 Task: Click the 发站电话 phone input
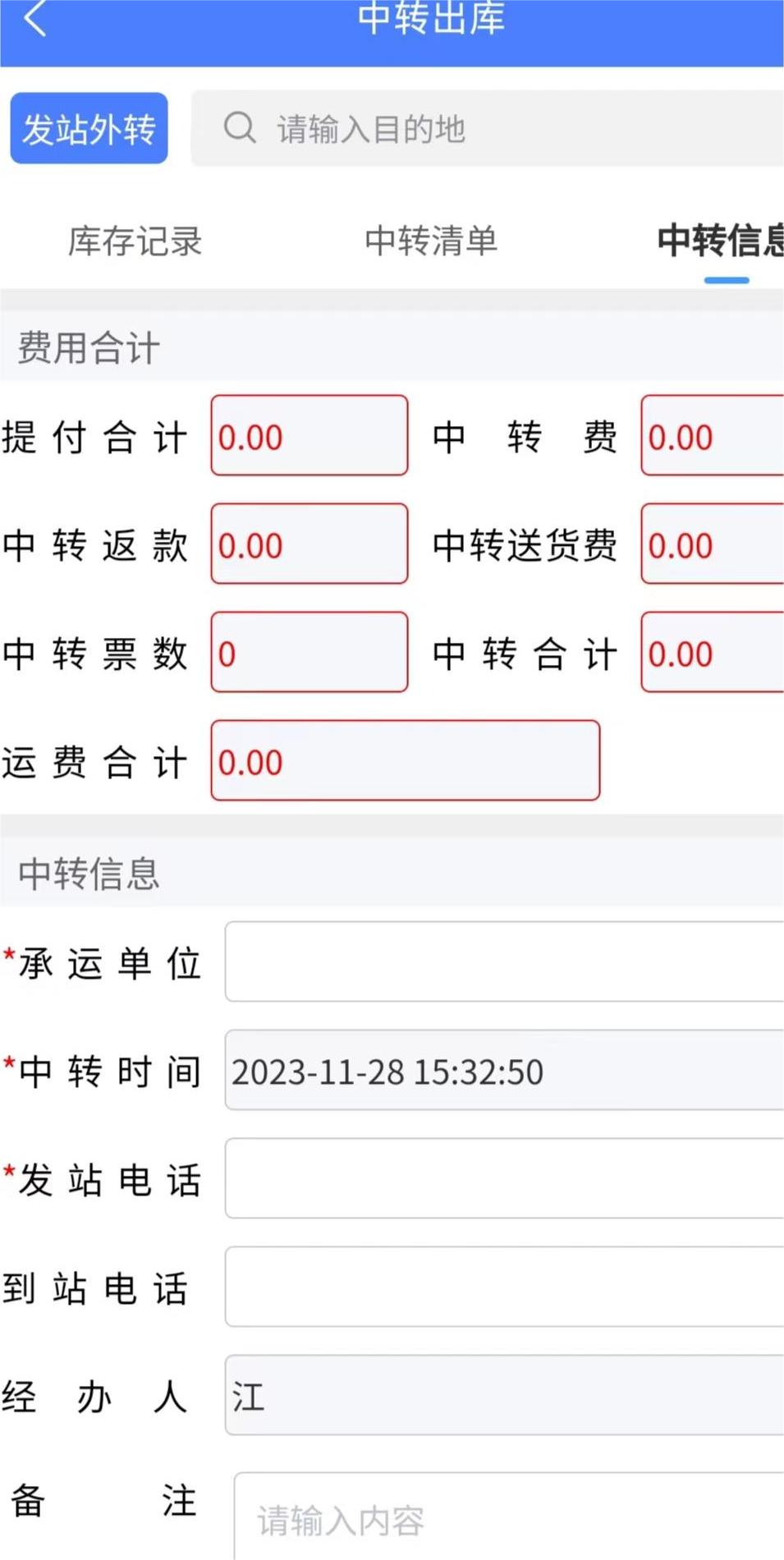pyautogui.click(x=502, y=1179)
